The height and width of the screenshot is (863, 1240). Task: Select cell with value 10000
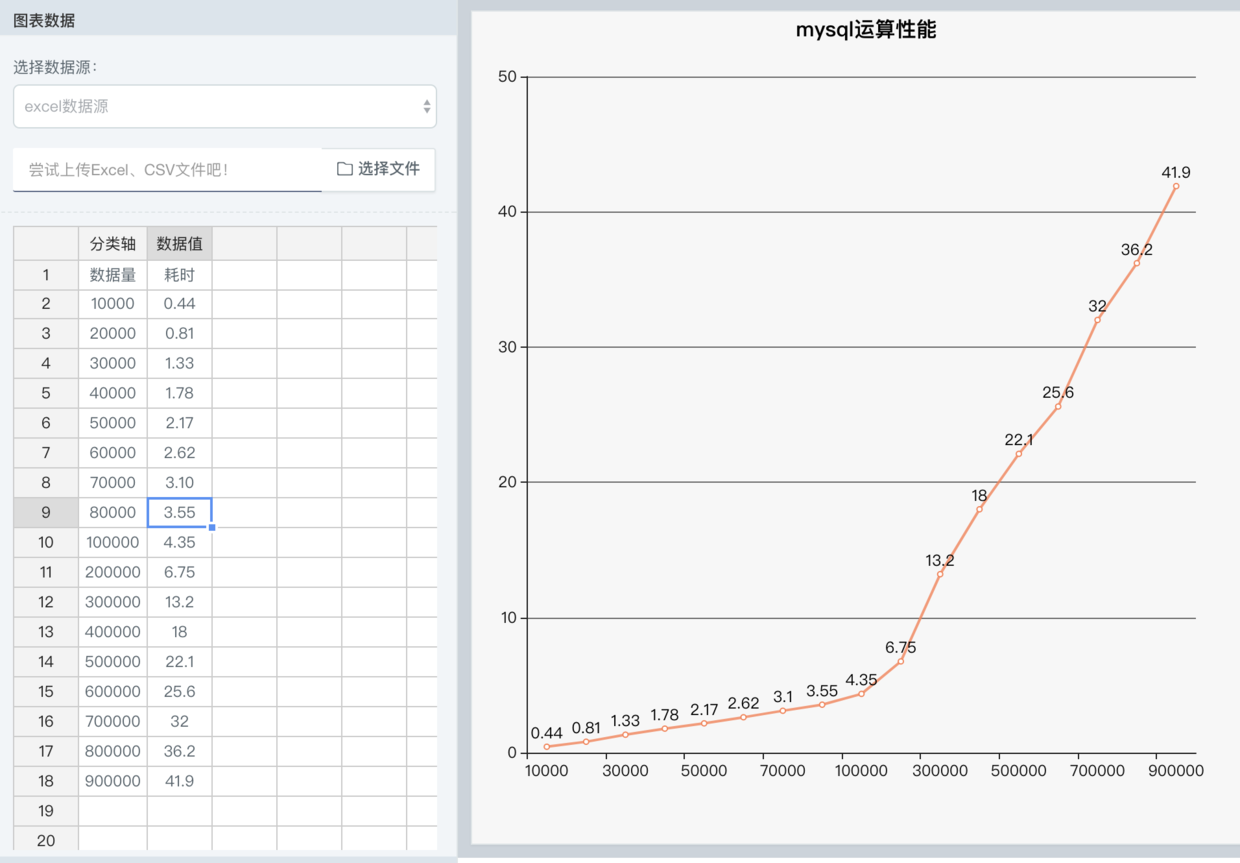coord(113,304)
